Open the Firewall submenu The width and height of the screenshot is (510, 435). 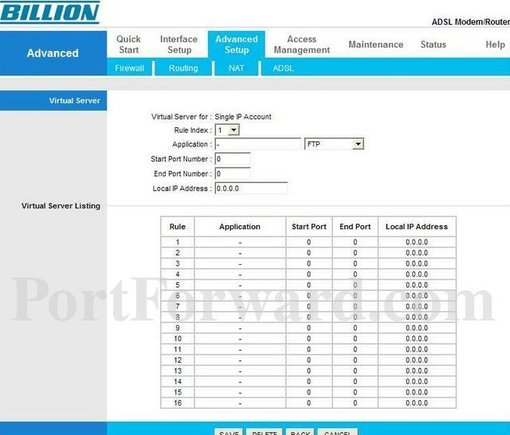pos(129,68)
